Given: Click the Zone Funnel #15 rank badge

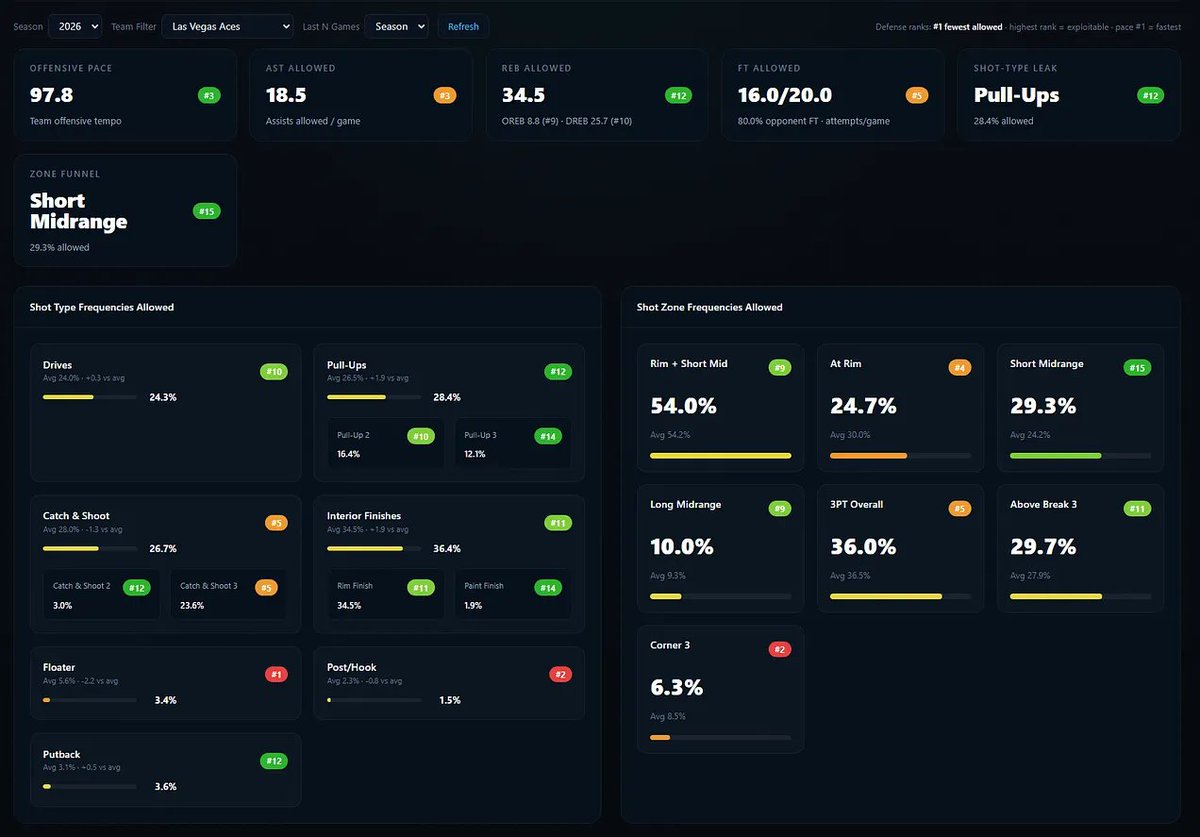Looking at the screenshot, I should coord(207,211).
